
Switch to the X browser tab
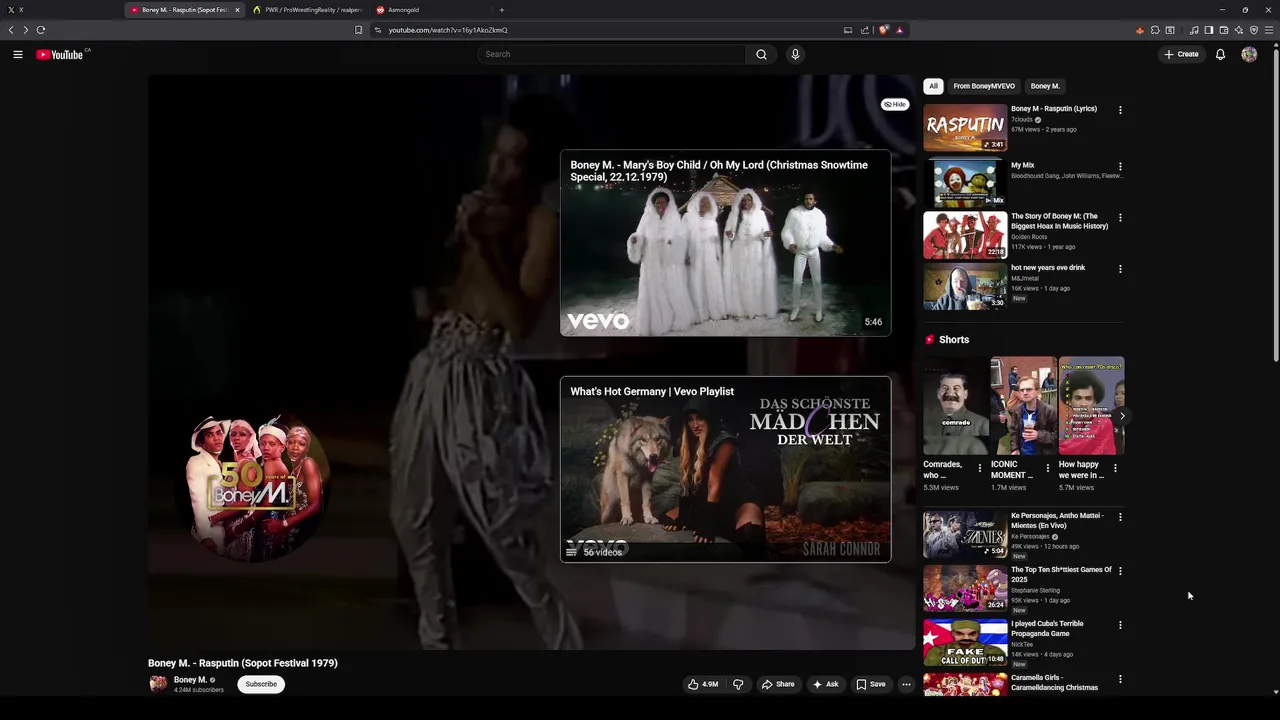pyautogui.click(x=62, y=10)
